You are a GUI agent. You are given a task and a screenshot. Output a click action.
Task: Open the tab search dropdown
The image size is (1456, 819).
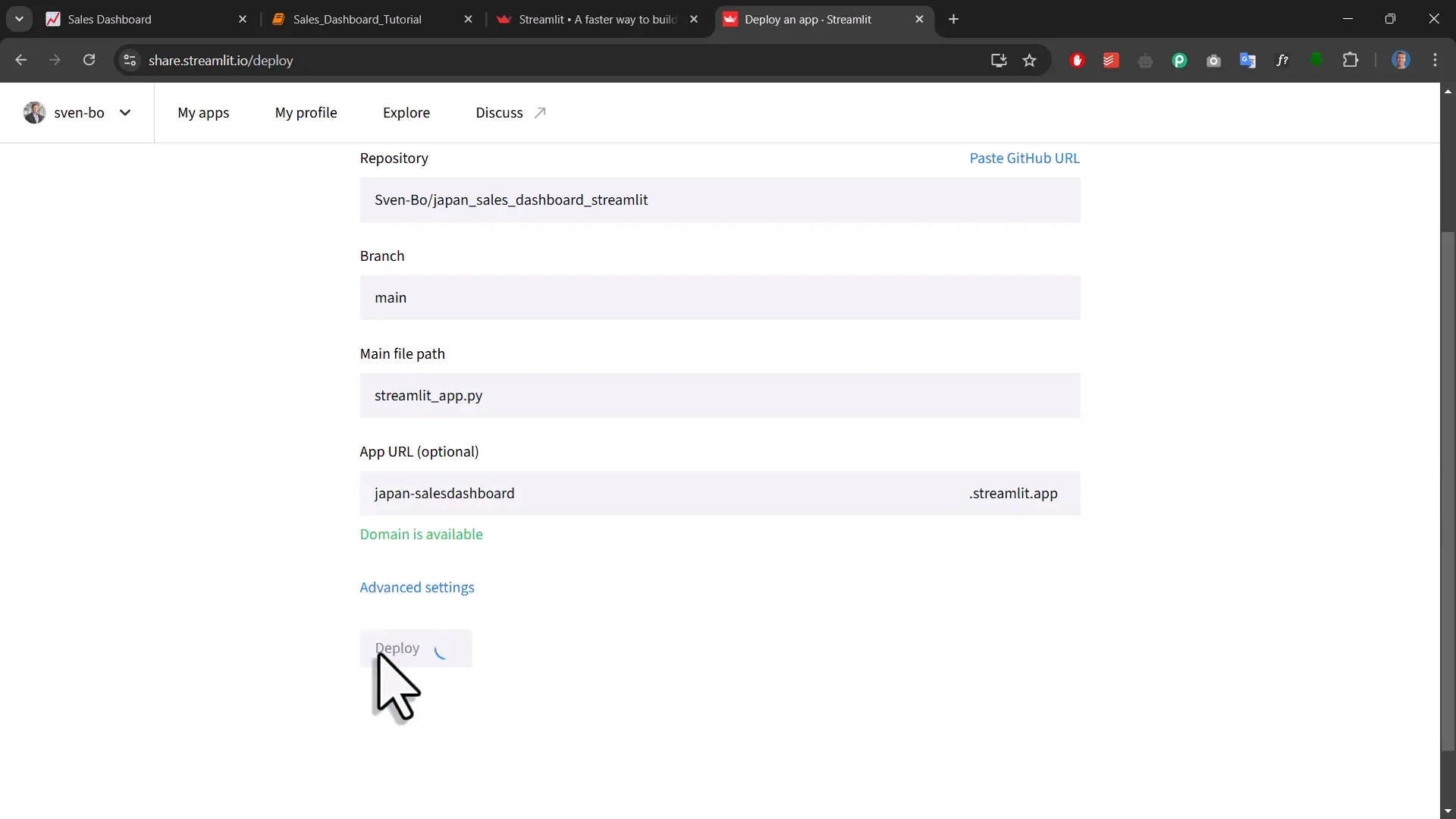point(19,19)
